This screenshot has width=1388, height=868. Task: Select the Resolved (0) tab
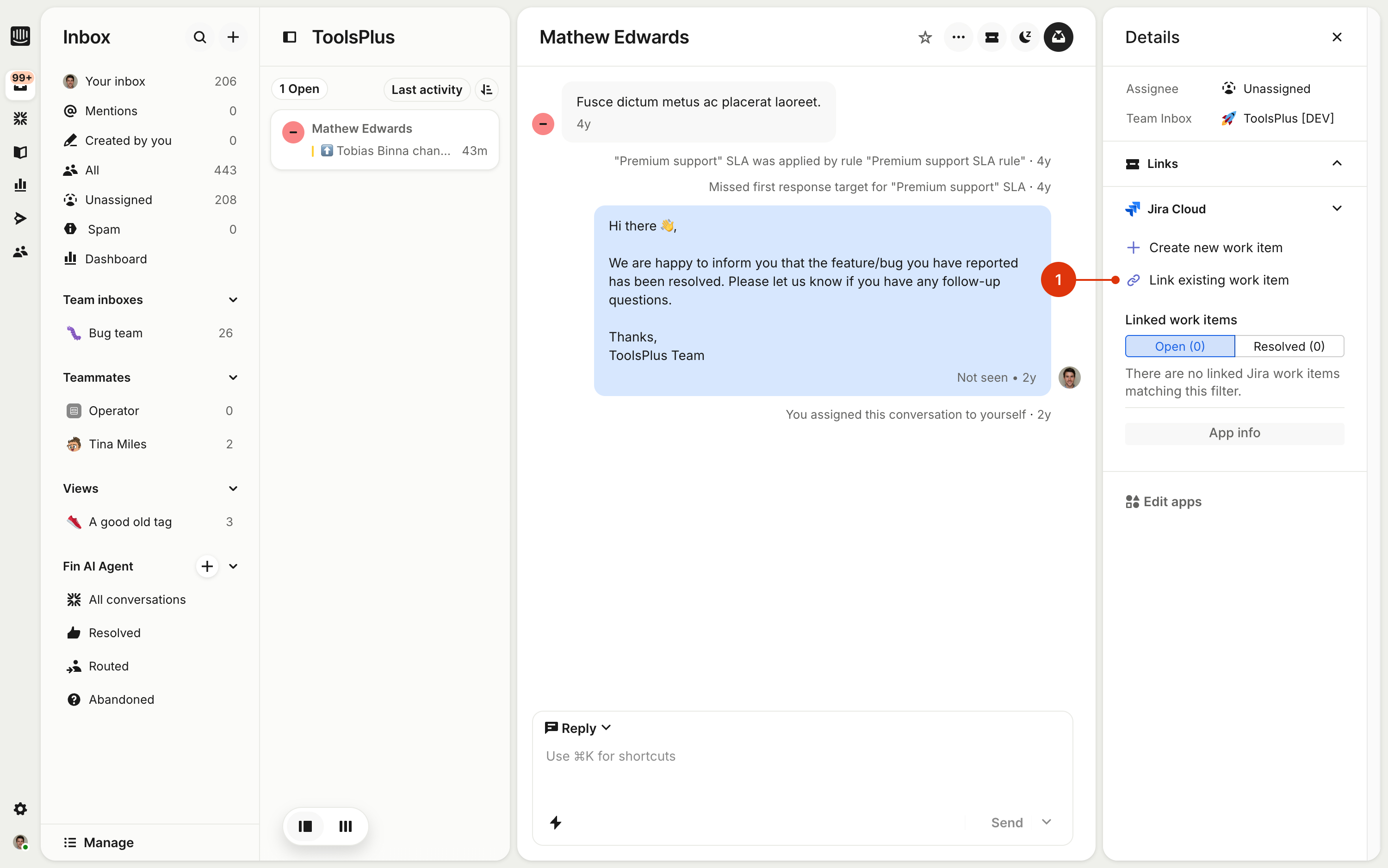(x=1289, y=346)
